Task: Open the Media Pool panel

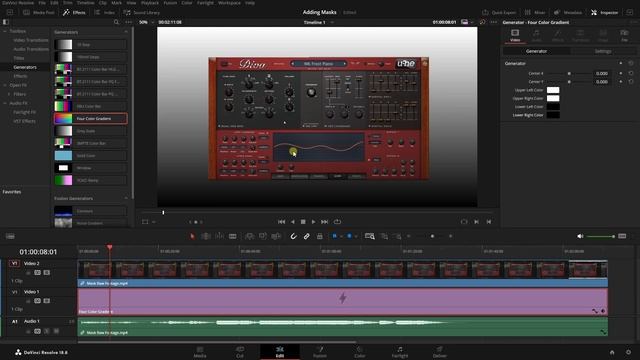Action: point(39,13)
